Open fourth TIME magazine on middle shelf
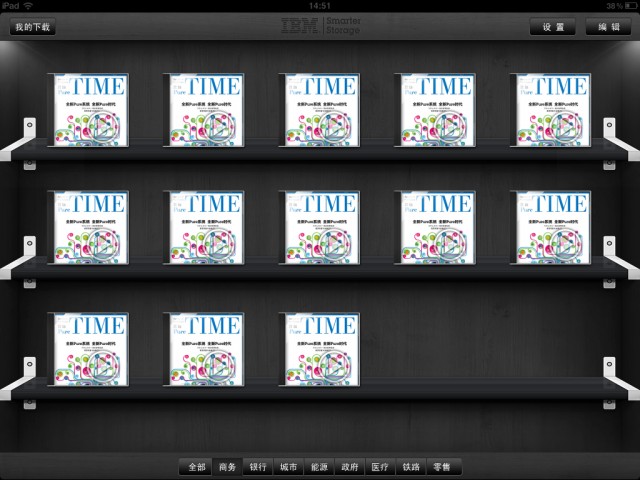This screenshot has width=640, height=480. (x=435, y=227)
